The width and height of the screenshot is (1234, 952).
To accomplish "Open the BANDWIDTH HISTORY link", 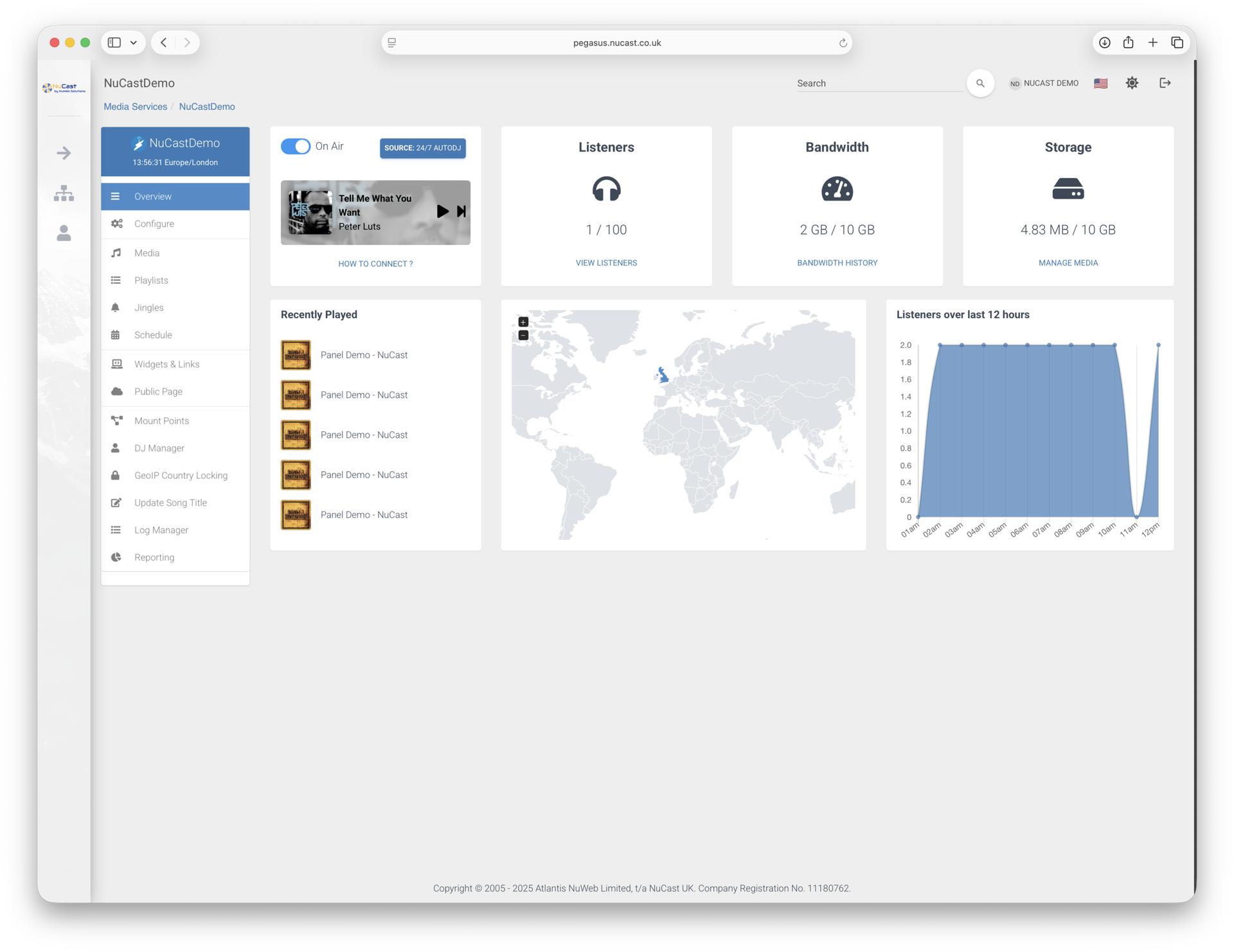I will coord(837,263).
